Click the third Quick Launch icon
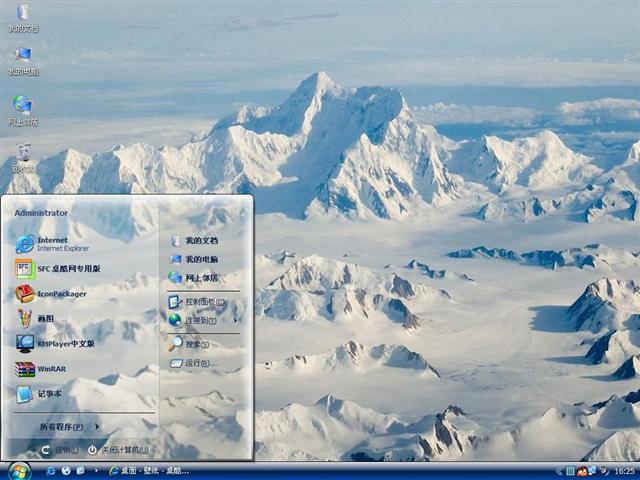 coord(81,471)
